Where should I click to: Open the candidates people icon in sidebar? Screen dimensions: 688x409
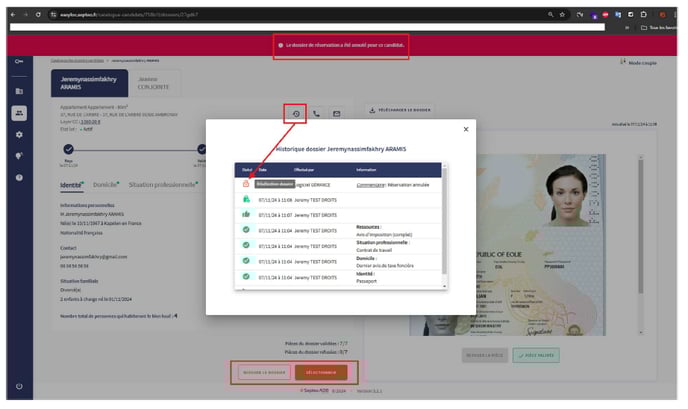point(19,113)
